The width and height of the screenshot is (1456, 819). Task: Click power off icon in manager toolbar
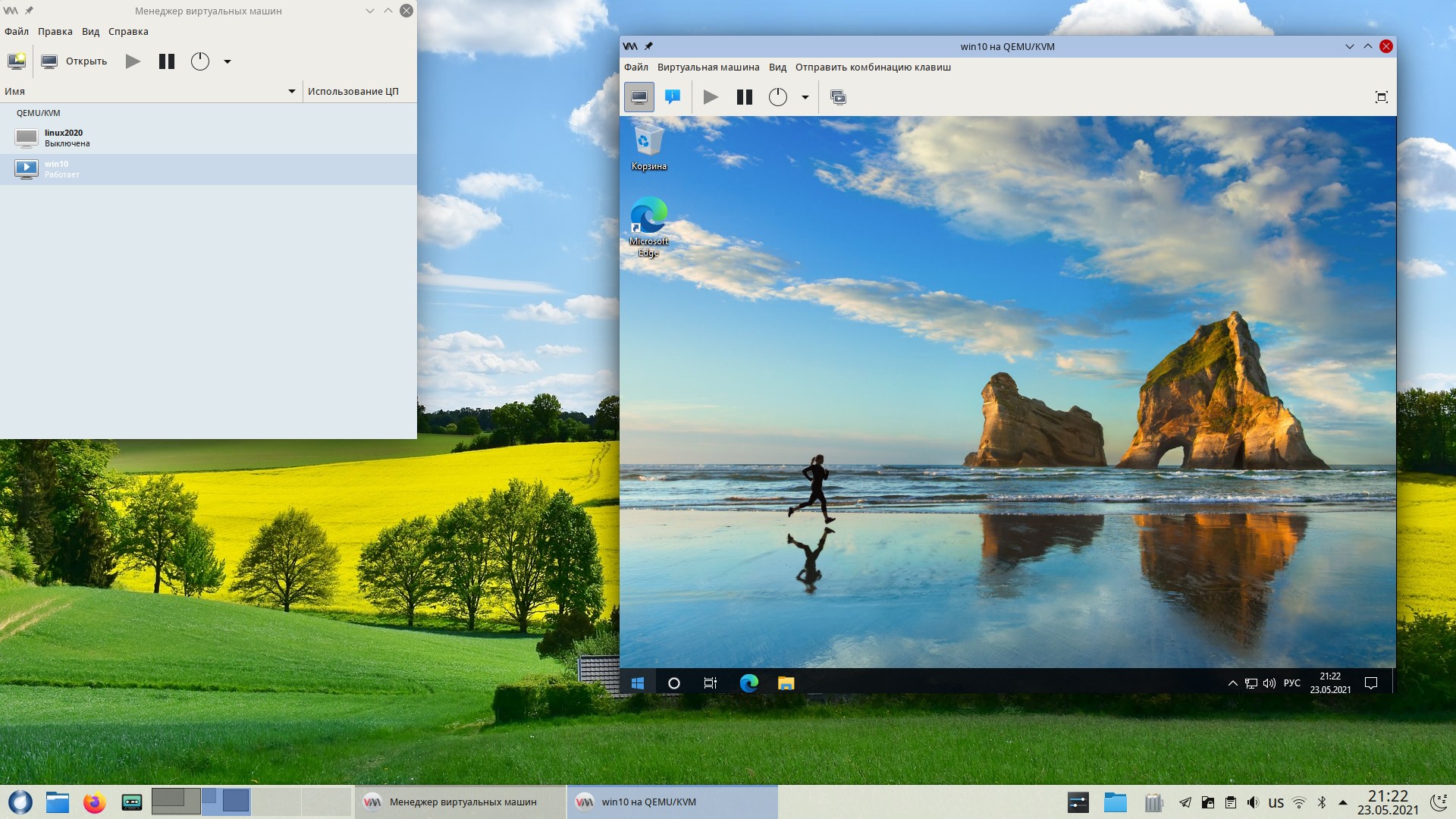tap(199, 61)
